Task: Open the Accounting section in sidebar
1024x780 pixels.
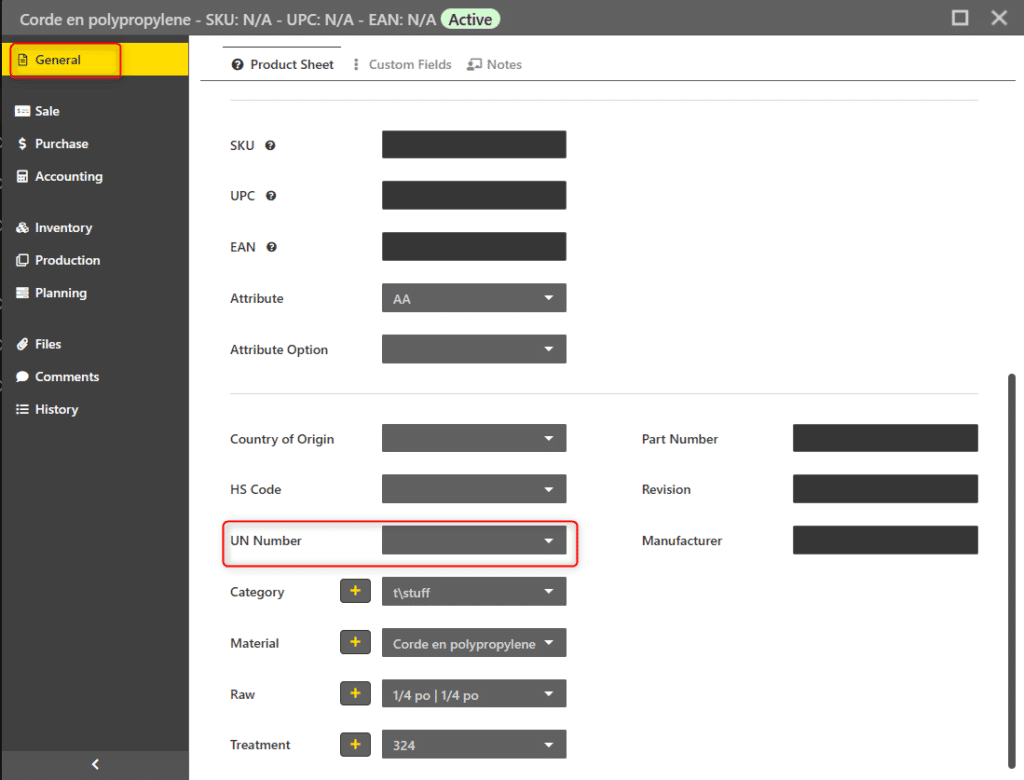Action: [x=68, y=177]
